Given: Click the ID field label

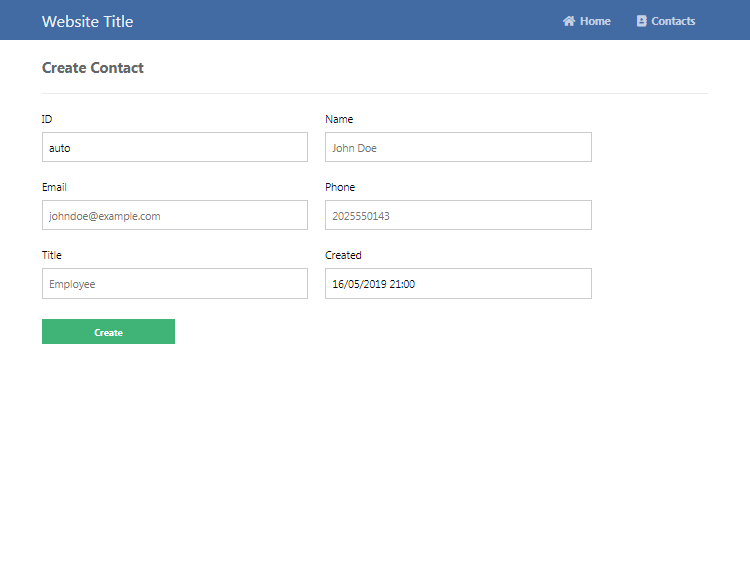Looking at the screenshot, I should pyautogui.click(x=47, y=119).
